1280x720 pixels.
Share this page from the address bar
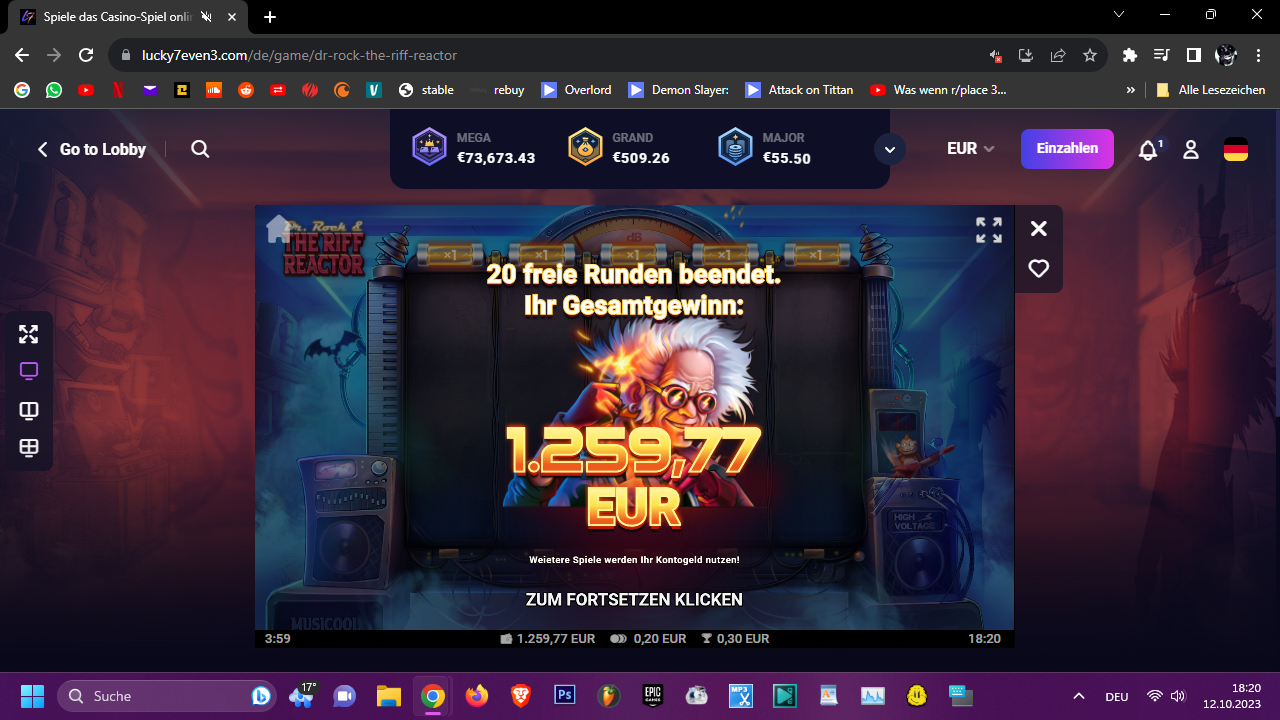1058,55
